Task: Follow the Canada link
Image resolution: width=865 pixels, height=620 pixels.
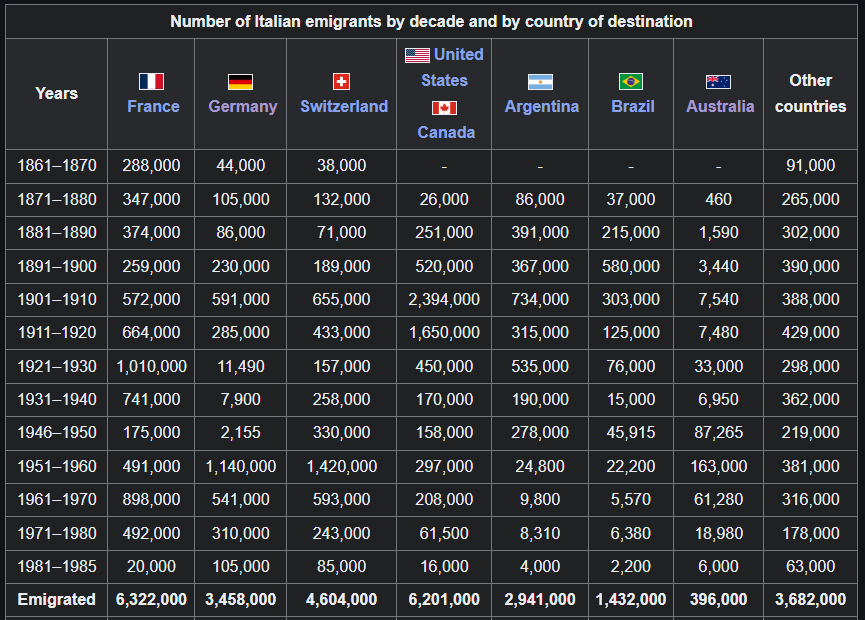Action: (x=446, y=132)
